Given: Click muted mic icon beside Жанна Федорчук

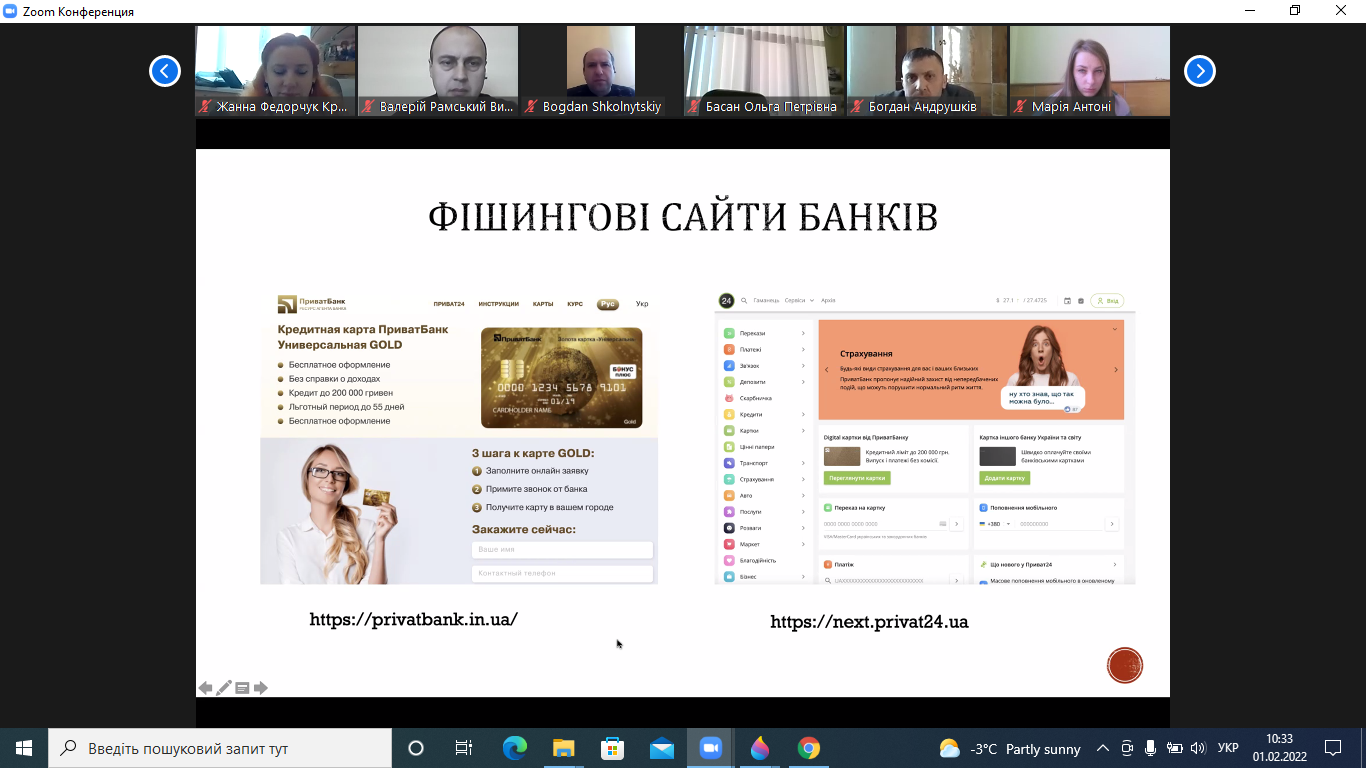Looking at the screenshot, I should (x=206, y=106).
